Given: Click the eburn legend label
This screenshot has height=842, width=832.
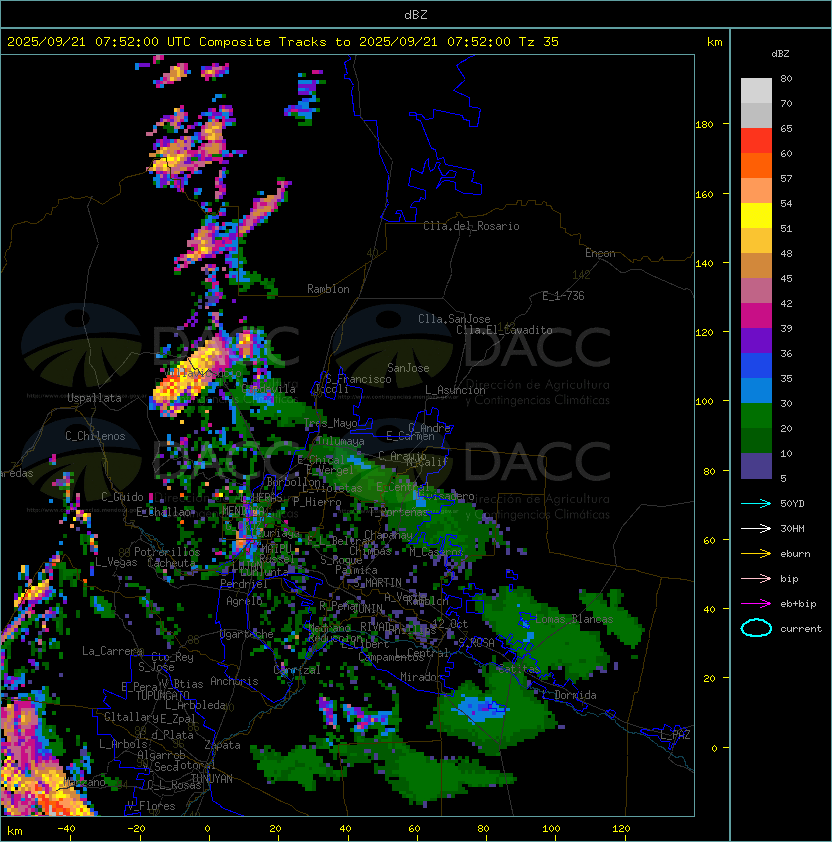Looking at the screenshot, I should [795, 554].
